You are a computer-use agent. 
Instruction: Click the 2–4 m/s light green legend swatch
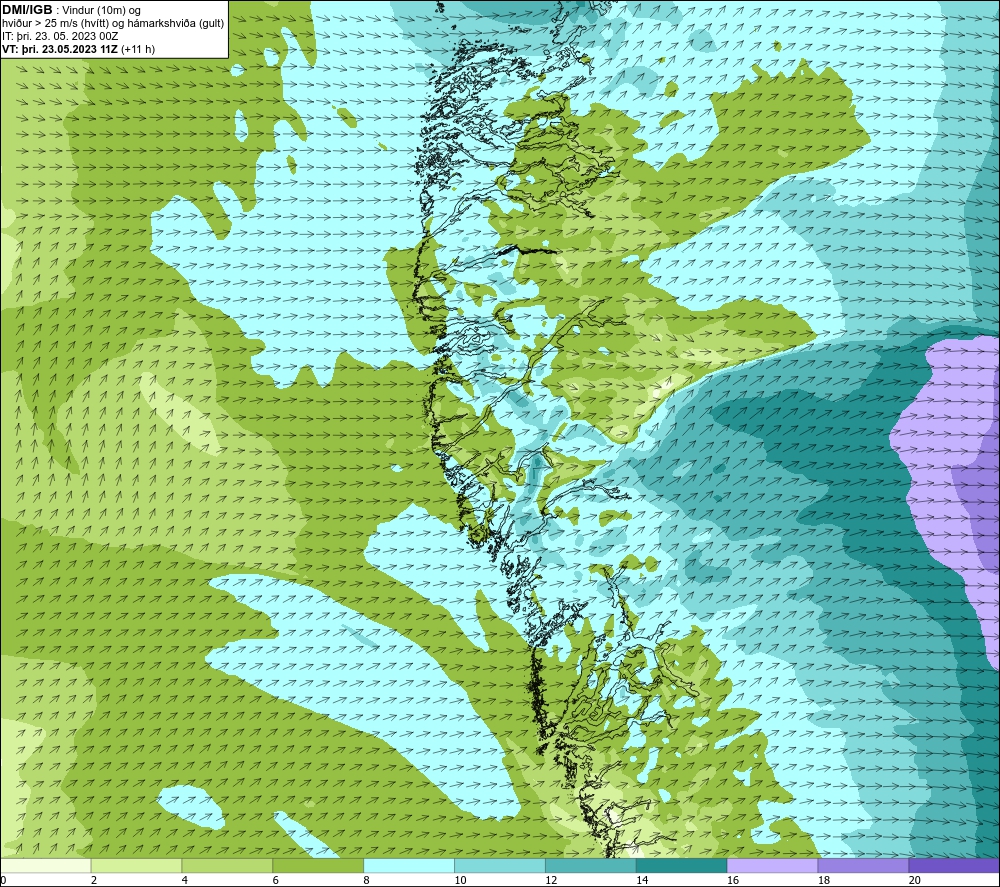tap(136, 865)
